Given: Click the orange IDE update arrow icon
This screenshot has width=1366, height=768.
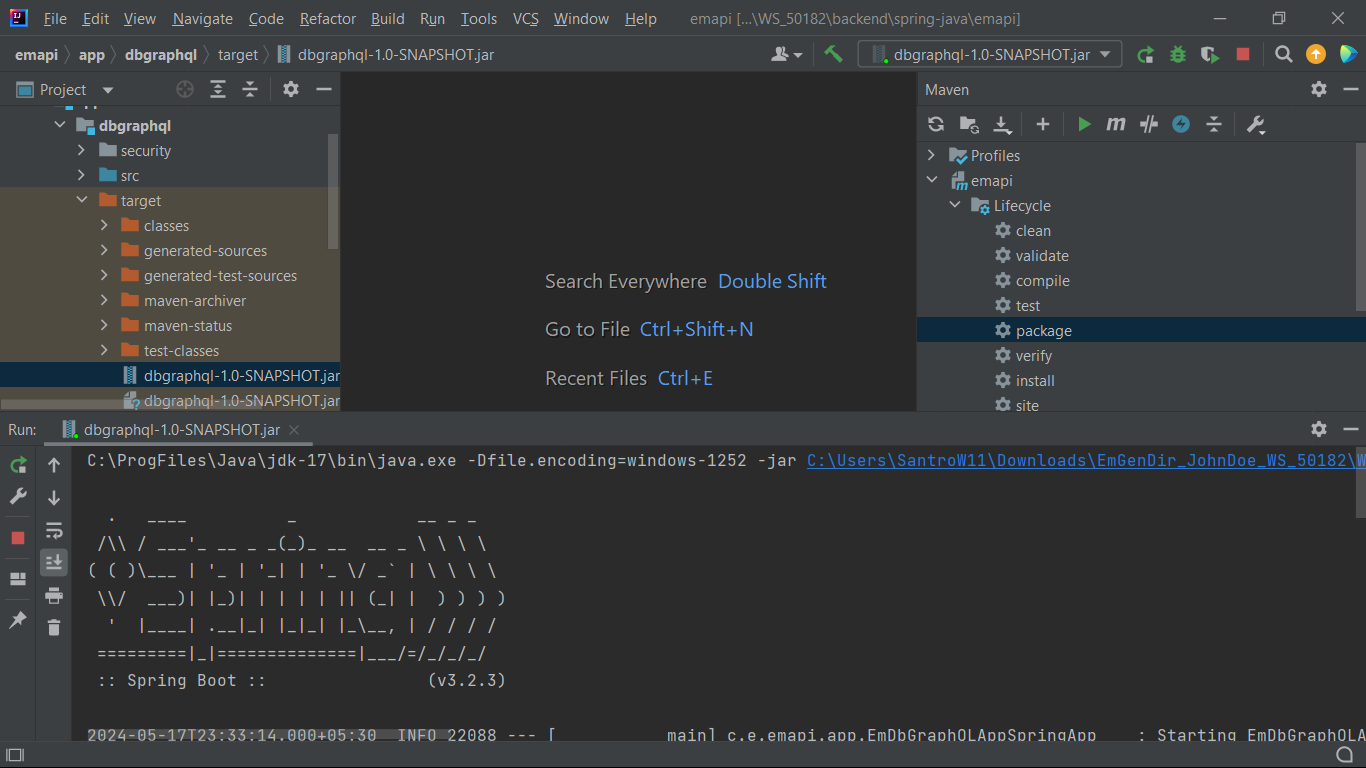Looking at the screenshot, I should pyautogui.click(x=1316, y=55).
